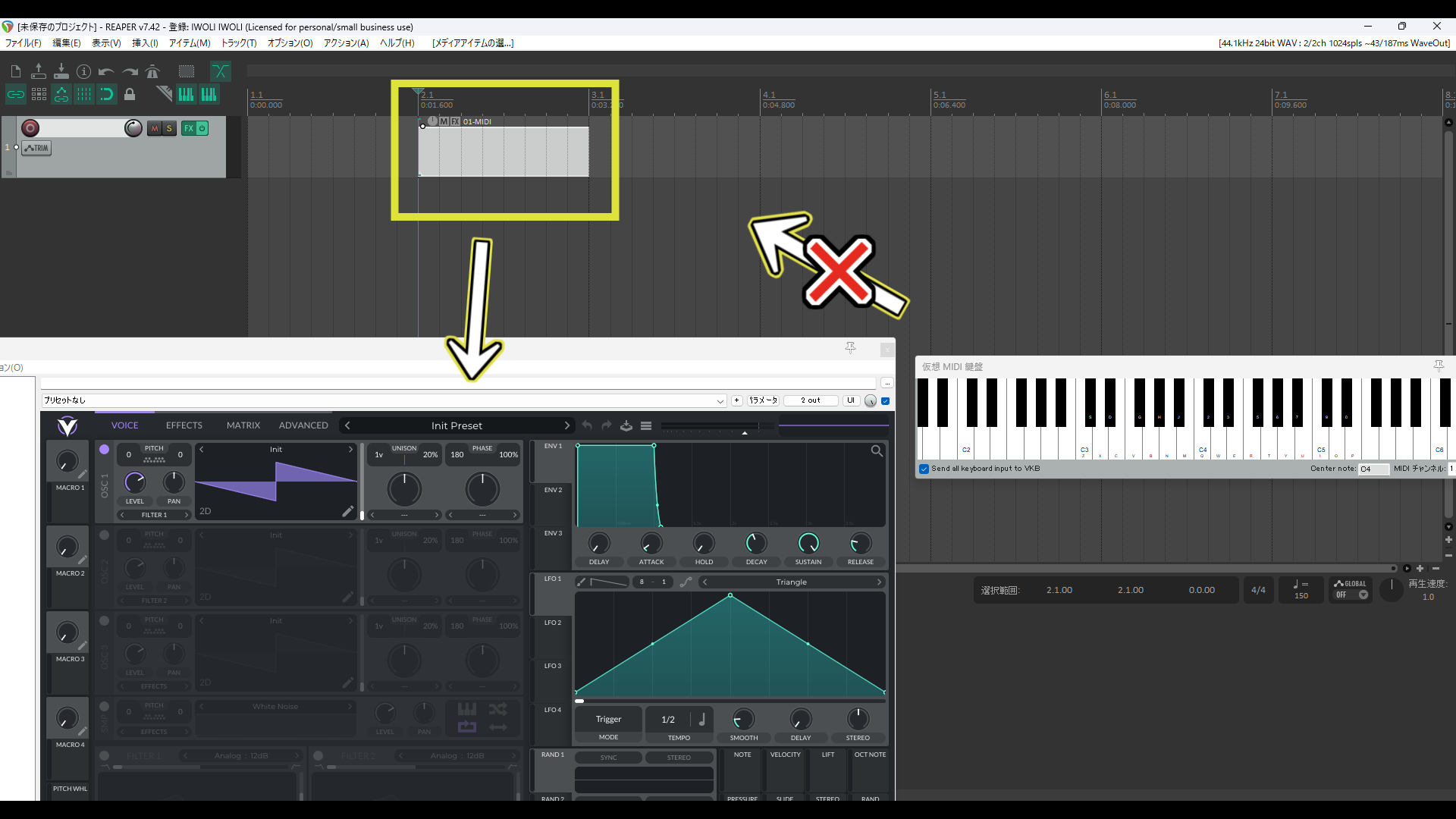Screen dimensions: 1456x819
Task: Toggle Send all keyboard input to VKB
Action: 924,469
